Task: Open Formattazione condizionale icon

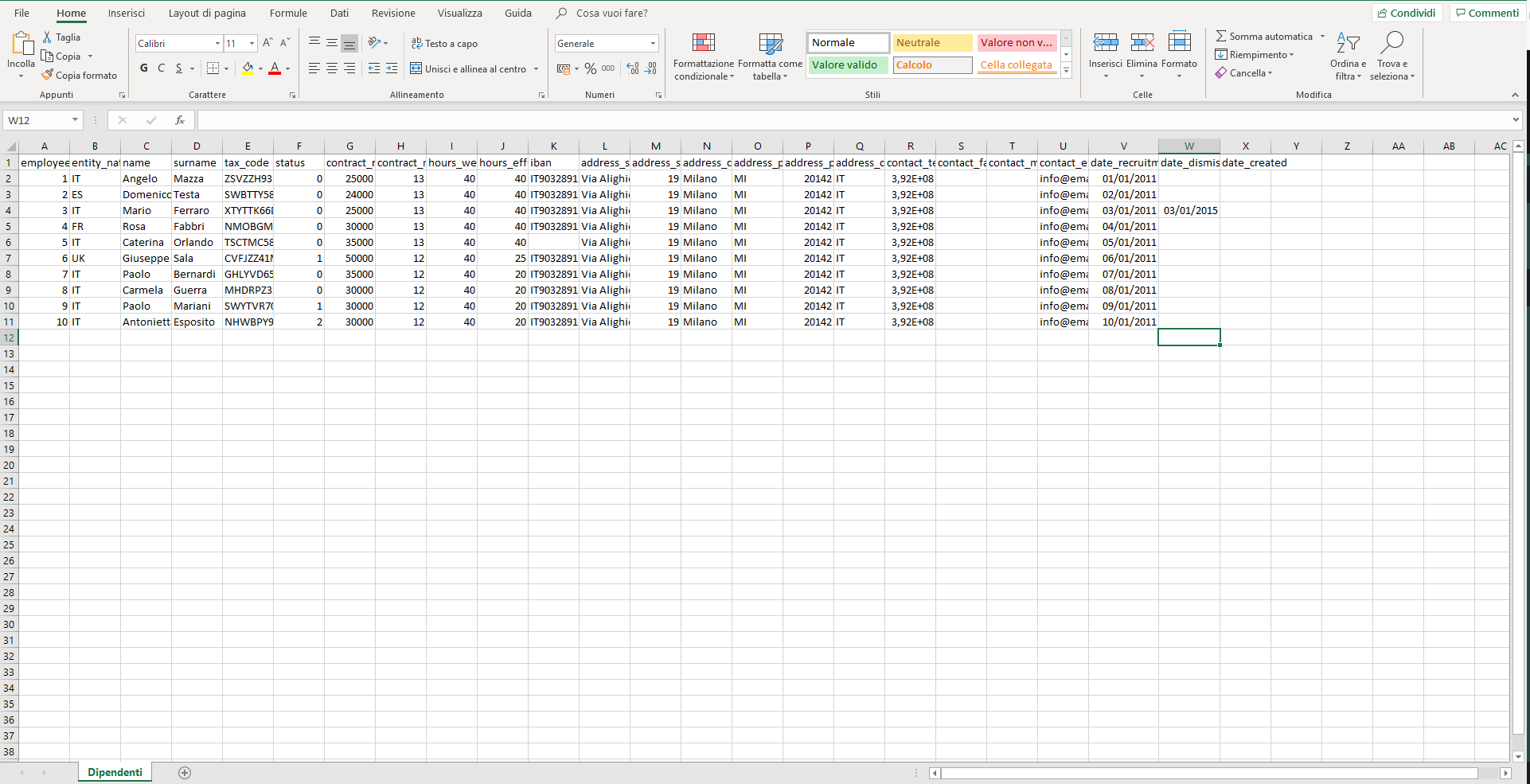Action: 703,43
